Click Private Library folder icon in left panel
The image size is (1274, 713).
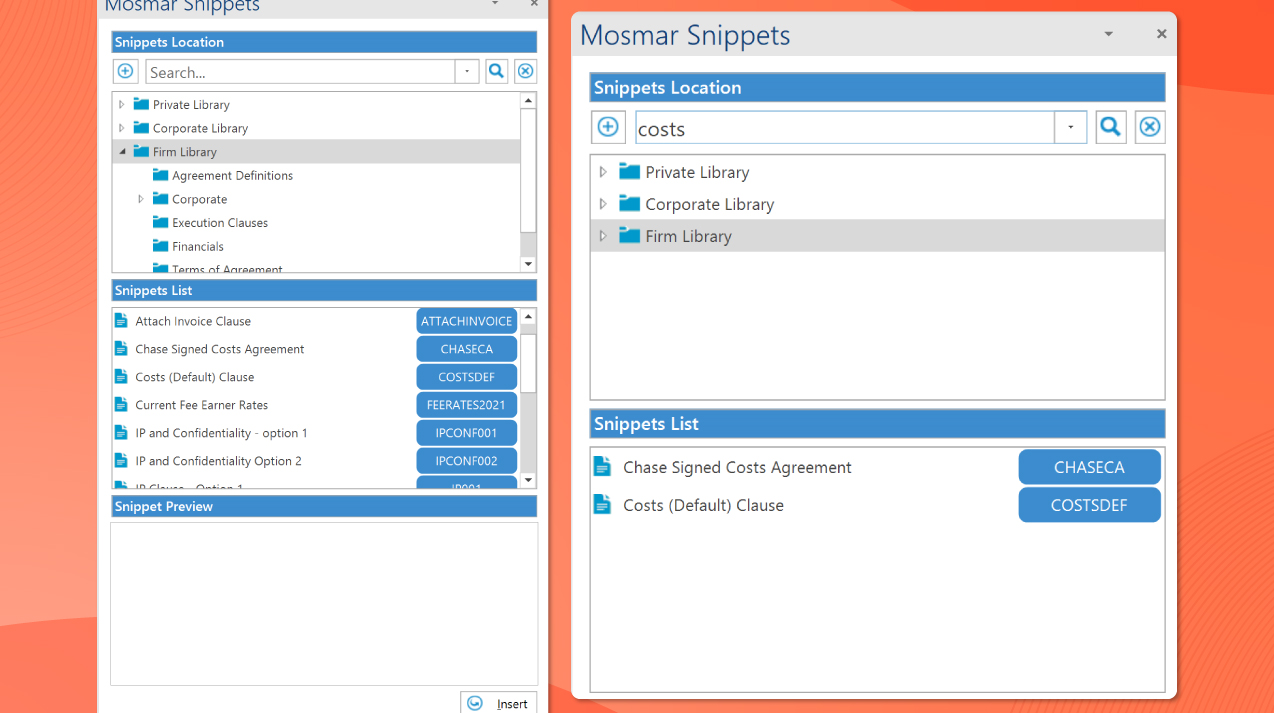(x=141, y=104)
